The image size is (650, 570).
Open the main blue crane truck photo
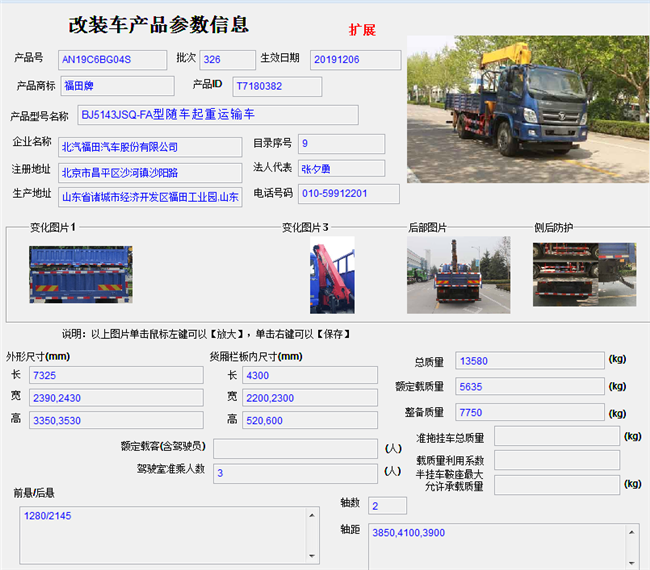[527, 95]
